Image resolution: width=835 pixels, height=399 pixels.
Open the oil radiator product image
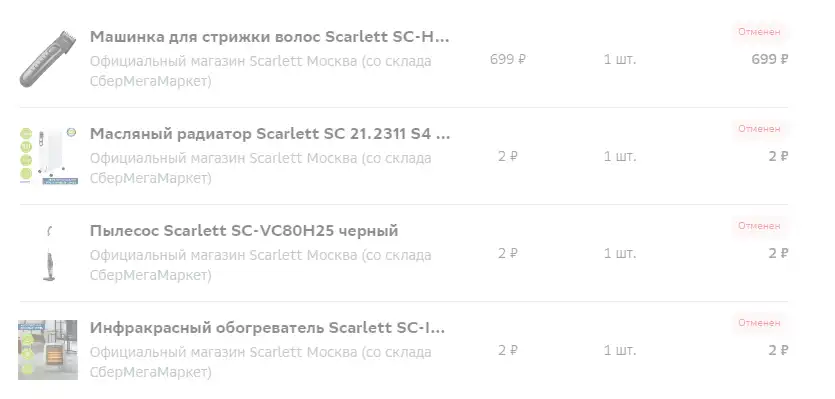click(48, 156)
